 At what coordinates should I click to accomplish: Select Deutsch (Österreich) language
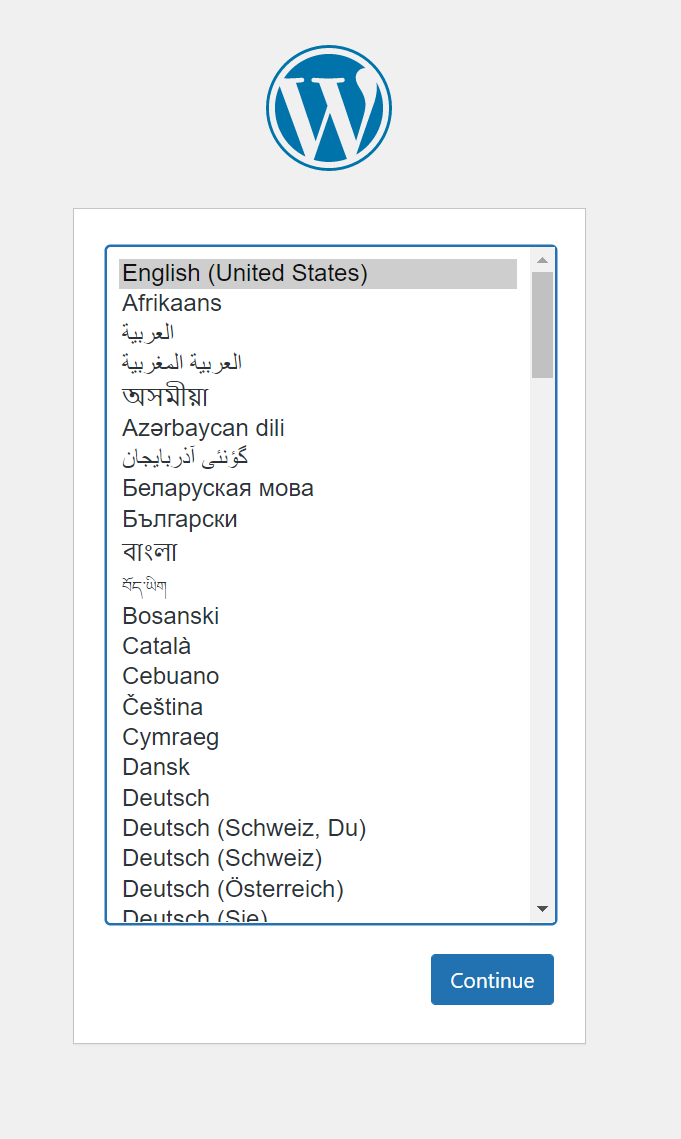click(233, 888)
